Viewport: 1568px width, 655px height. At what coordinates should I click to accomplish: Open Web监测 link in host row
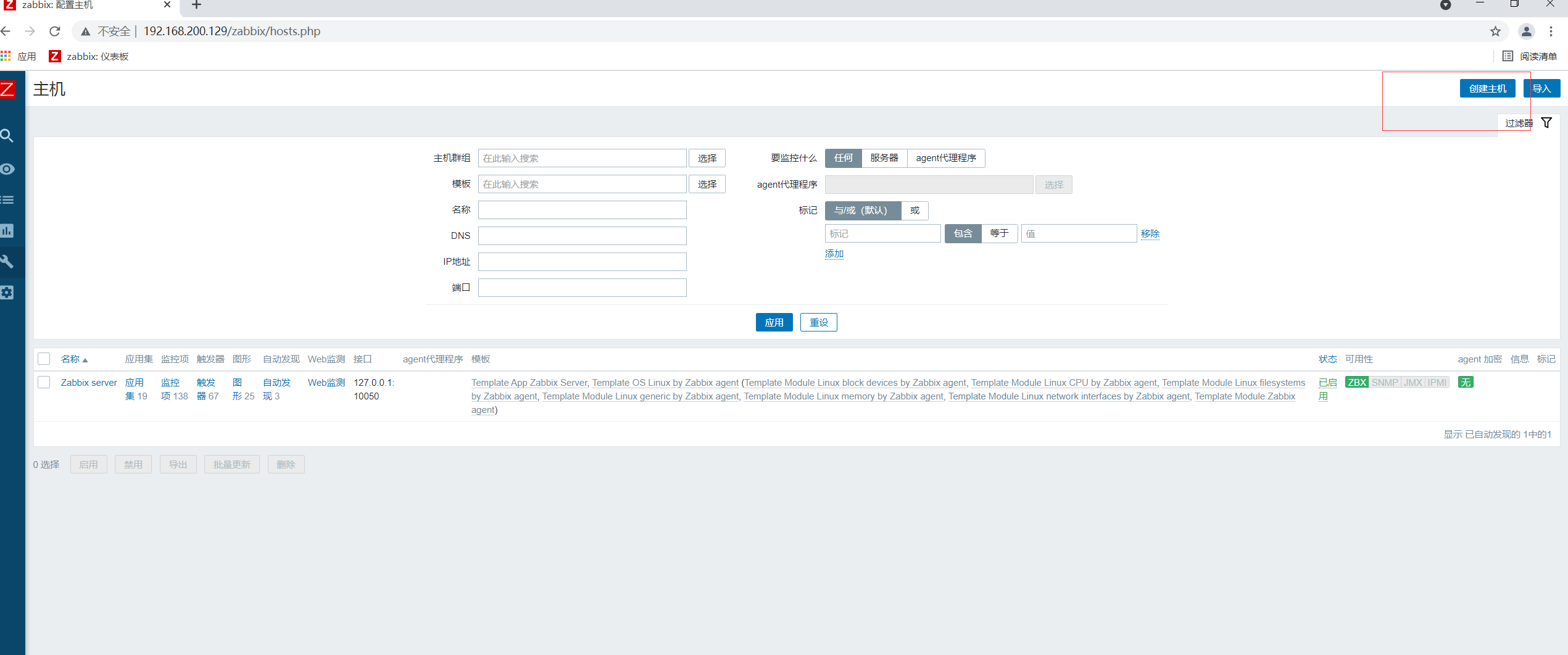pyautogui.click(x=326, y=382)
